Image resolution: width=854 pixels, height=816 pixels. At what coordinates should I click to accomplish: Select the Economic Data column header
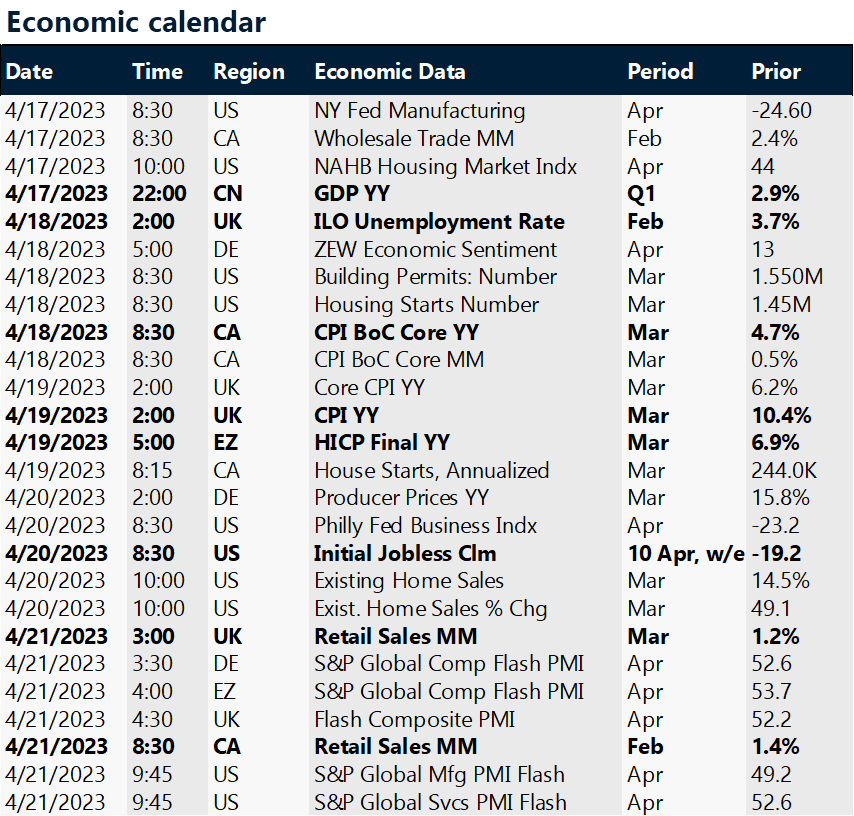pyautogui.click(x=389, y=72)
